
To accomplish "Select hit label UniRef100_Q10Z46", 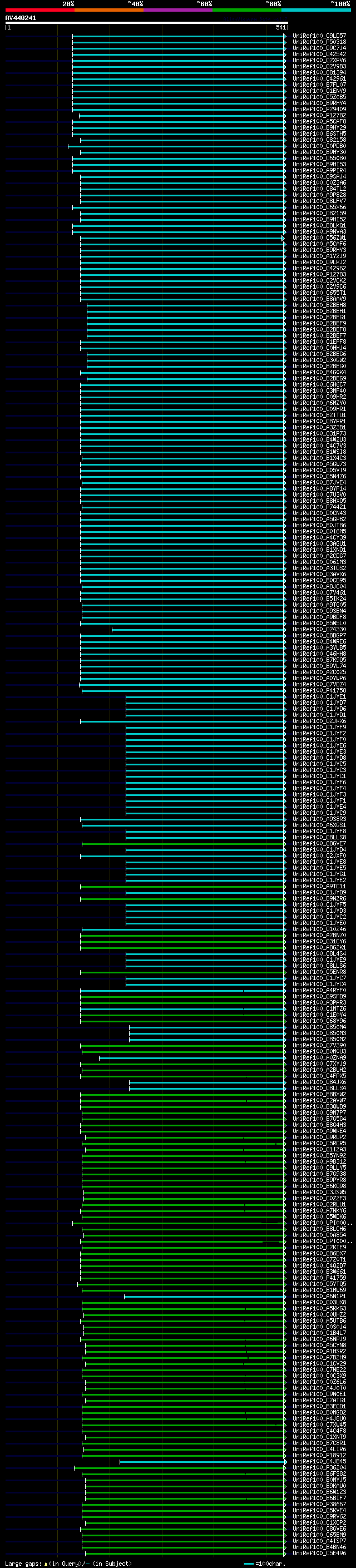I will pos(319,929).
